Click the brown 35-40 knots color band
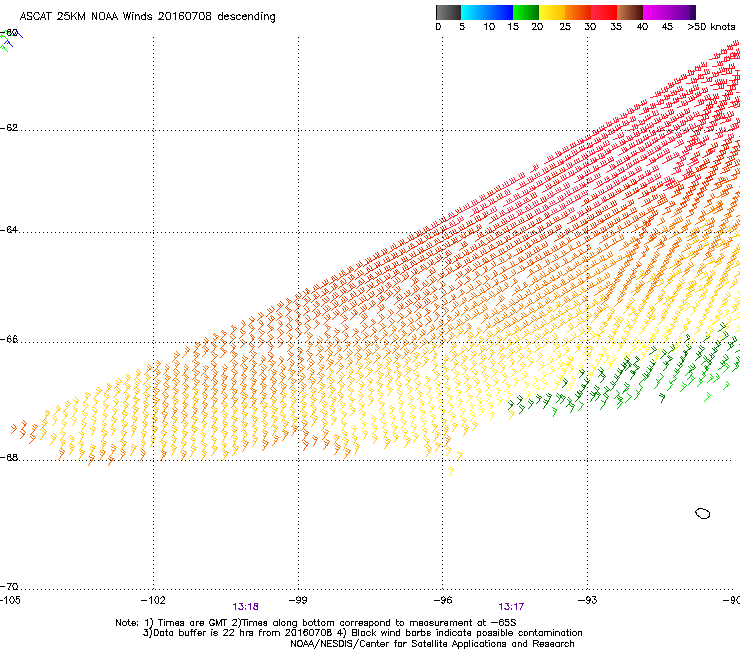740x650 pixels. pos(630,12)
